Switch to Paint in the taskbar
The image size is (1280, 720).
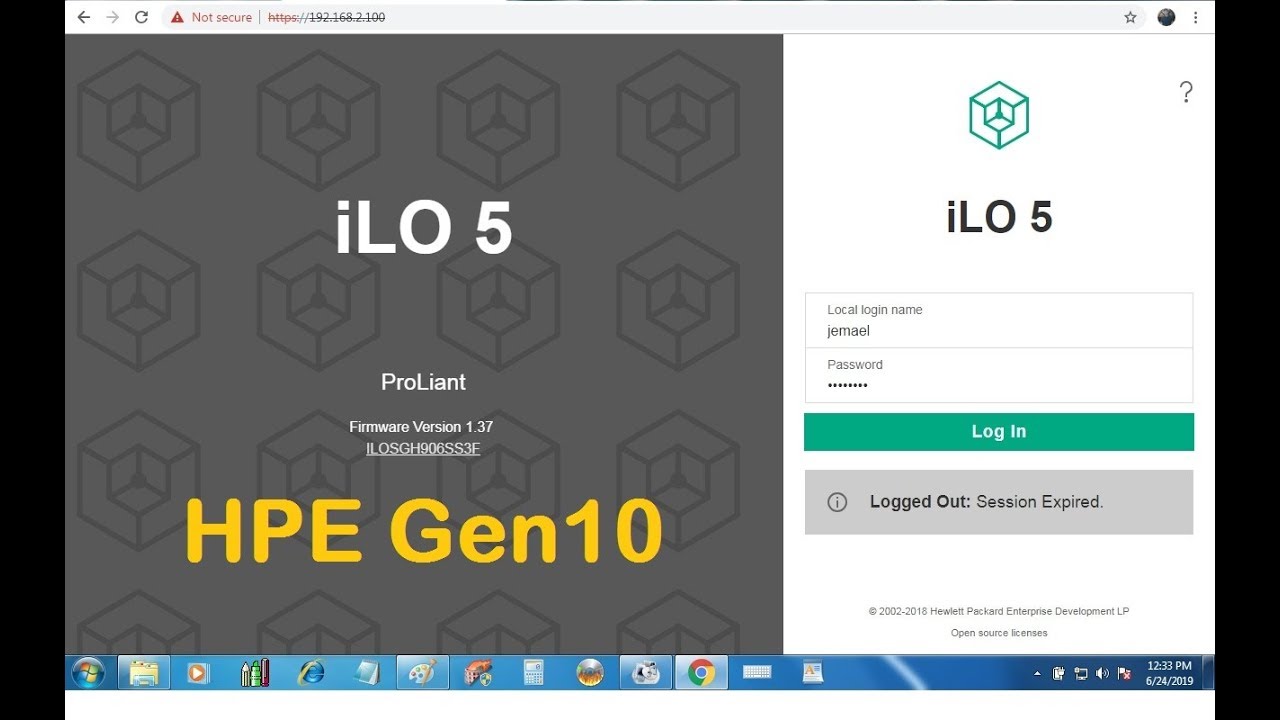422,673
